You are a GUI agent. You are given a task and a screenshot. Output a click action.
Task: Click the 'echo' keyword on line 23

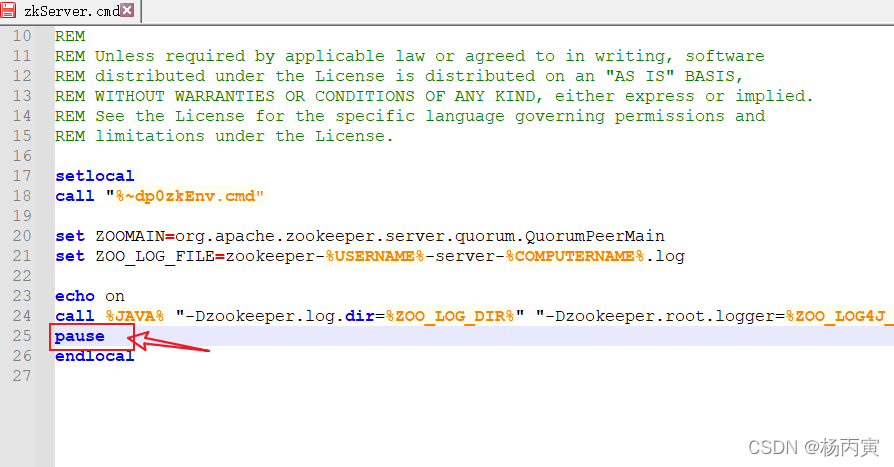coord(75,296)
